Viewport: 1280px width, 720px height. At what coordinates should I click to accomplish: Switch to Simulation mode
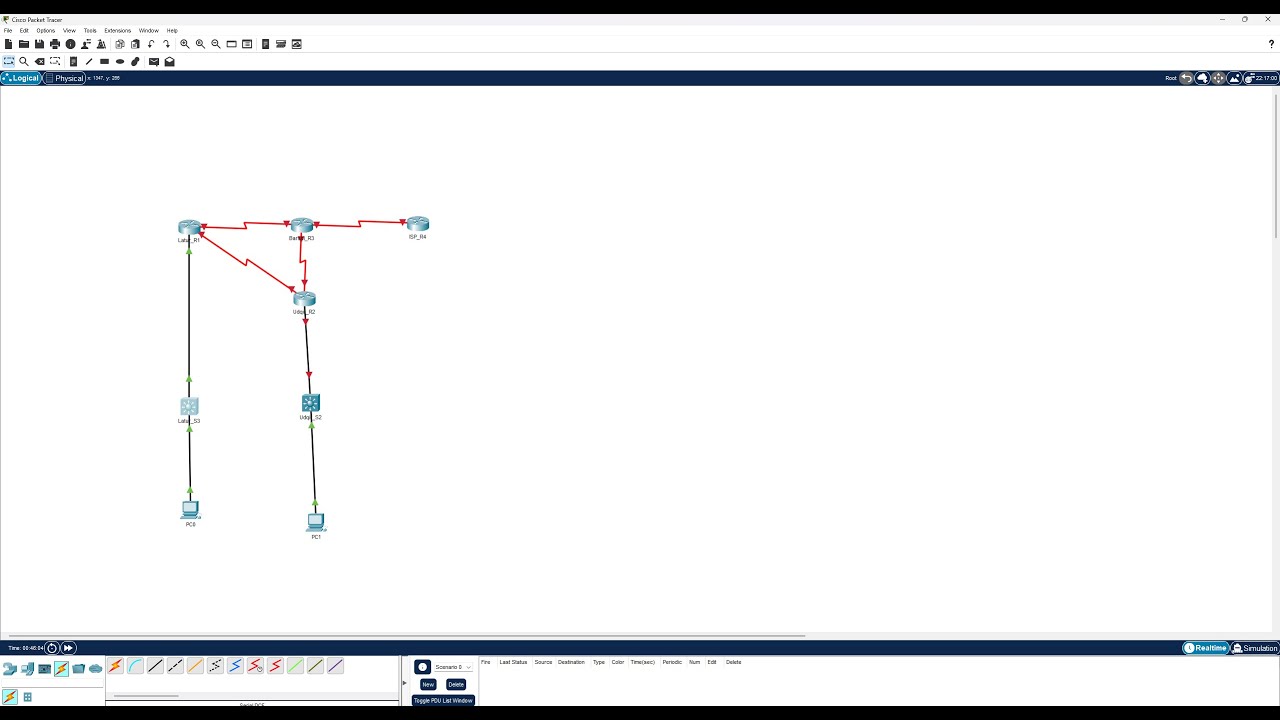point(1255,648)
